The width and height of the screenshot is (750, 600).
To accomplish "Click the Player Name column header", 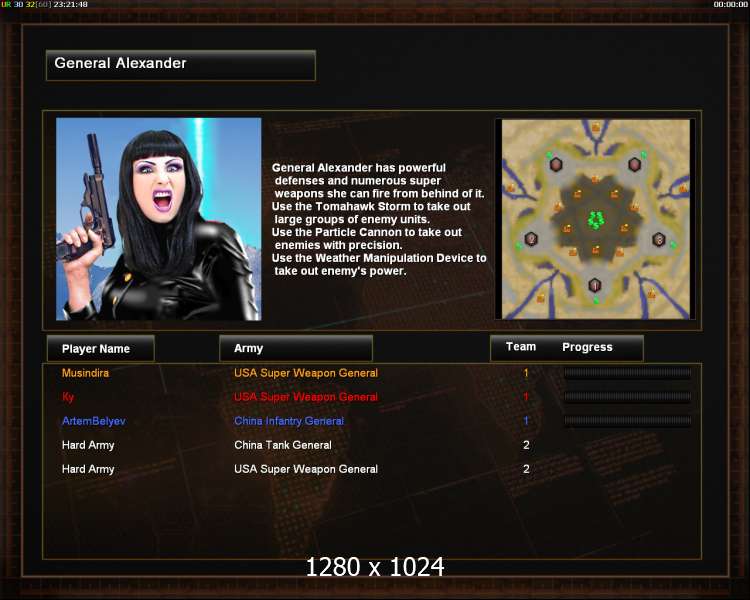I will (100, 348).
